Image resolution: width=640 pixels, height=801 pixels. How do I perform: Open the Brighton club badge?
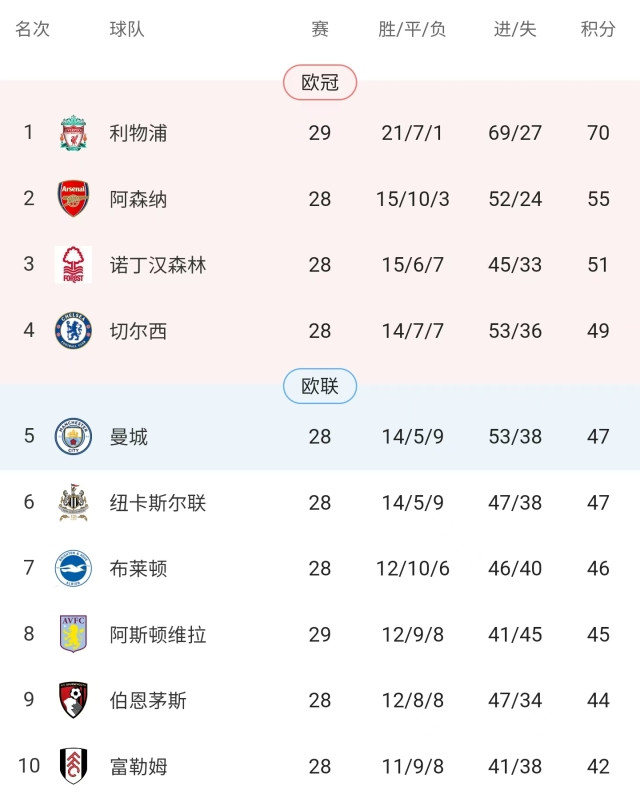74,568
